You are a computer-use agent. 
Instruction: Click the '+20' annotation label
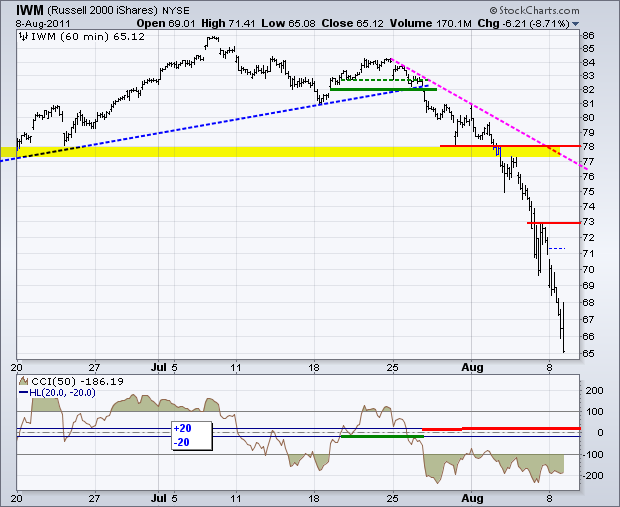pos(182,428)
